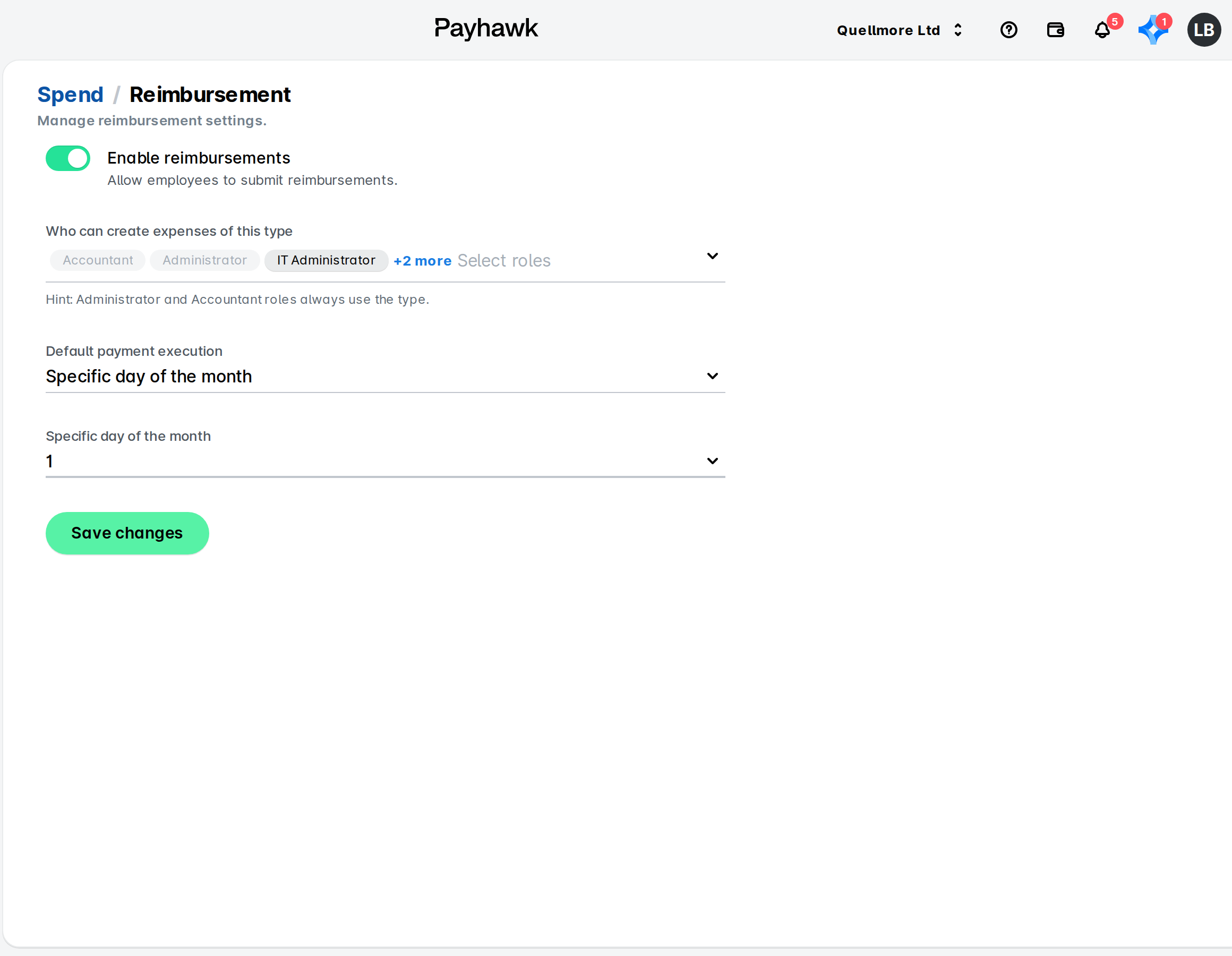Open the help question mark icon
This screenshot has height=956, width=1232.
click(1008, 30)
